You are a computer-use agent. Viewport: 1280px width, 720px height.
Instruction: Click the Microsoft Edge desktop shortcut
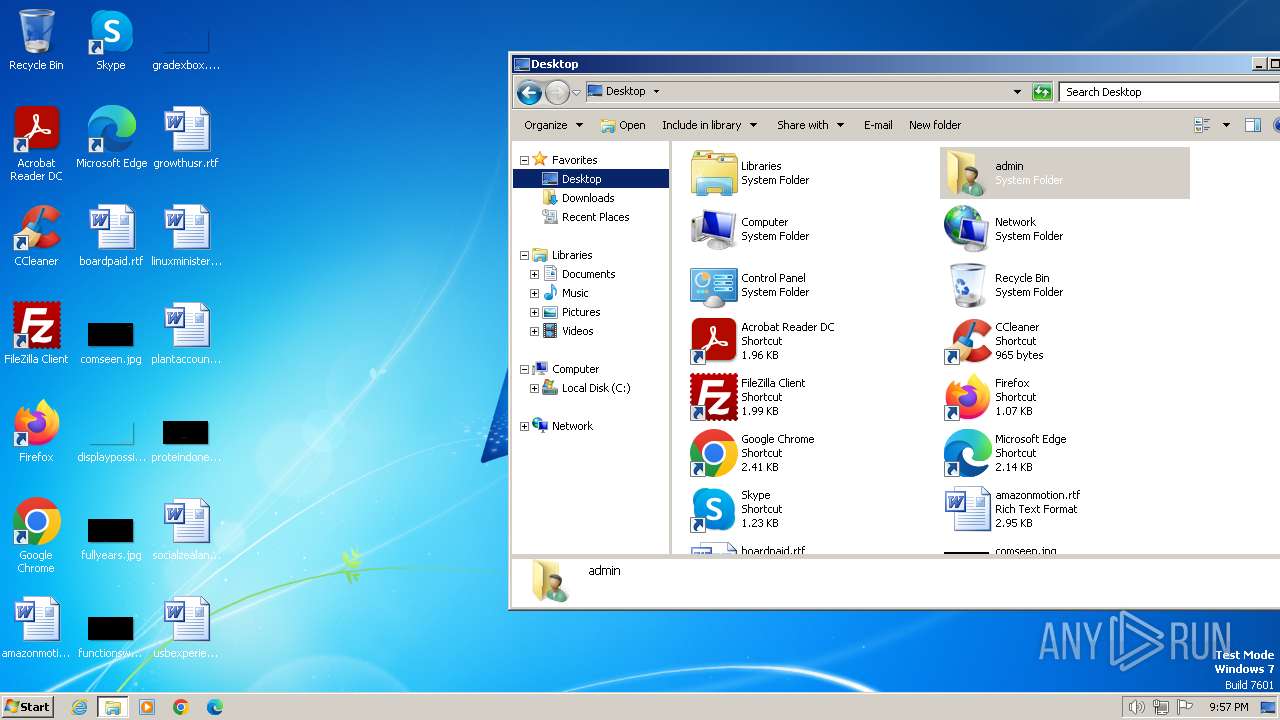pyautogui.click(x=111, y=138)
